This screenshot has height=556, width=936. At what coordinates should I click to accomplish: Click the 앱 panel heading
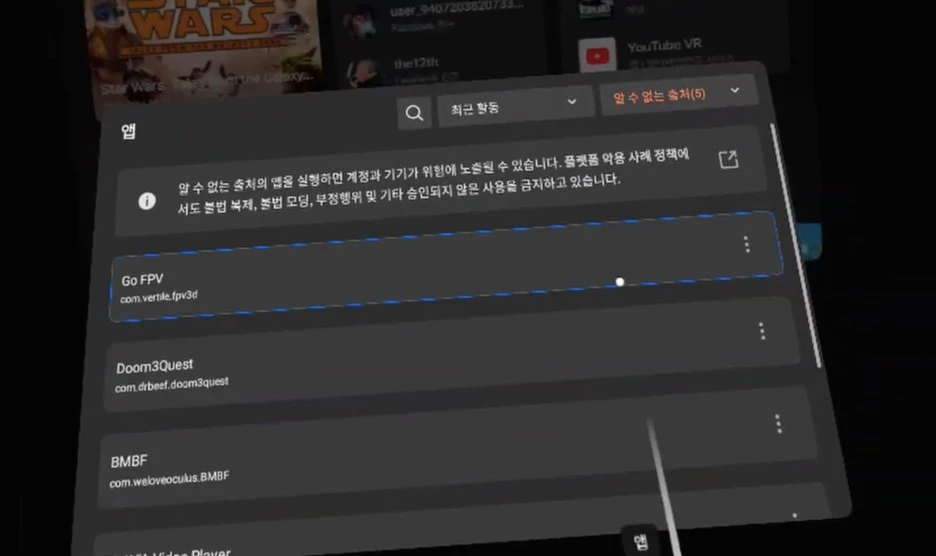tap(128, 131)
